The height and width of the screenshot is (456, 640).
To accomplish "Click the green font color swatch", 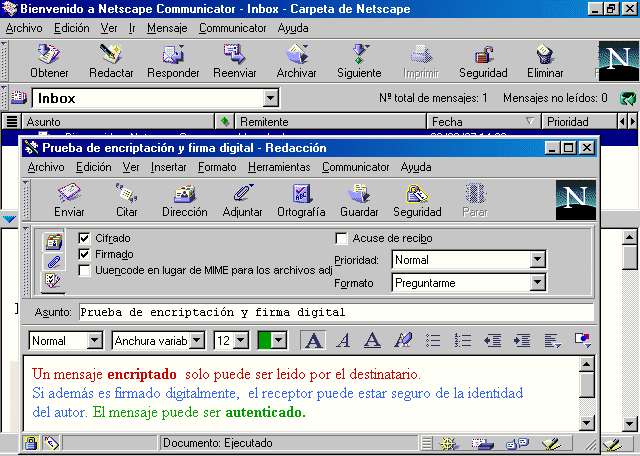I will (x=264, y=340).
